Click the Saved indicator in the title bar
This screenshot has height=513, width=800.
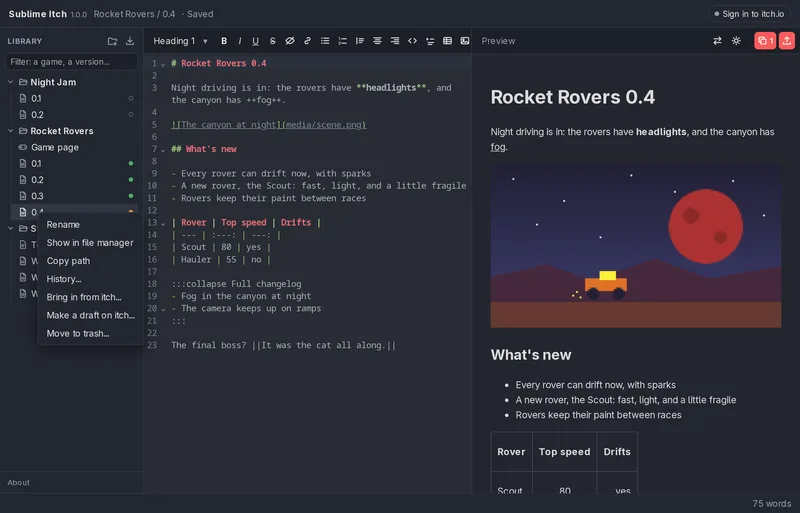tap(197, 14)
